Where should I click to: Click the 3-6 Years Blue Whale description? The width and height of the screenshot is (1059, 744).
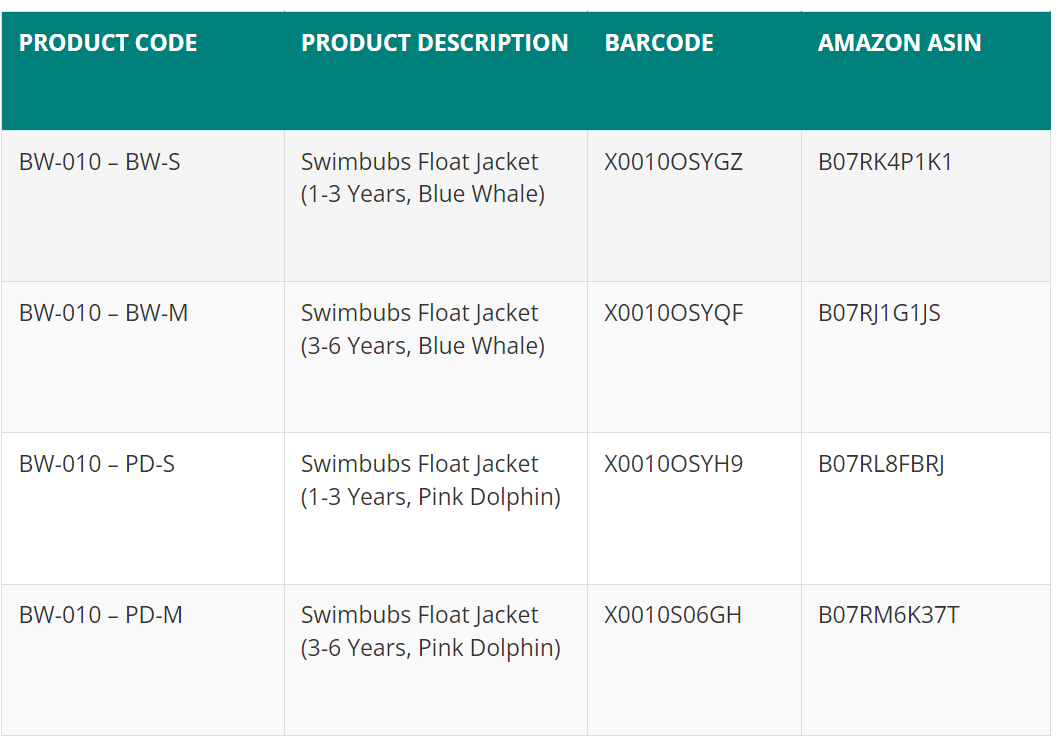(x=423, y=329)
